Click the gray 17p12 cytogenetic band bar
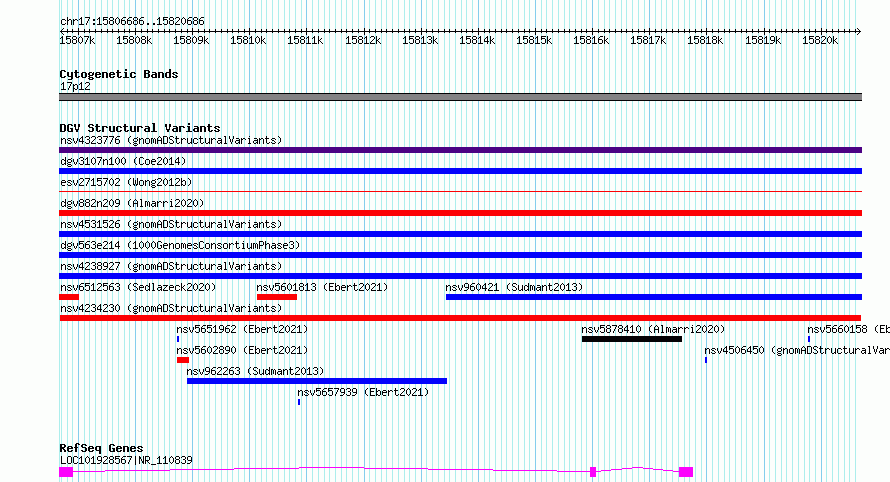Image resolution: width=890 pixels, height=482 pixels. (460, 97)
